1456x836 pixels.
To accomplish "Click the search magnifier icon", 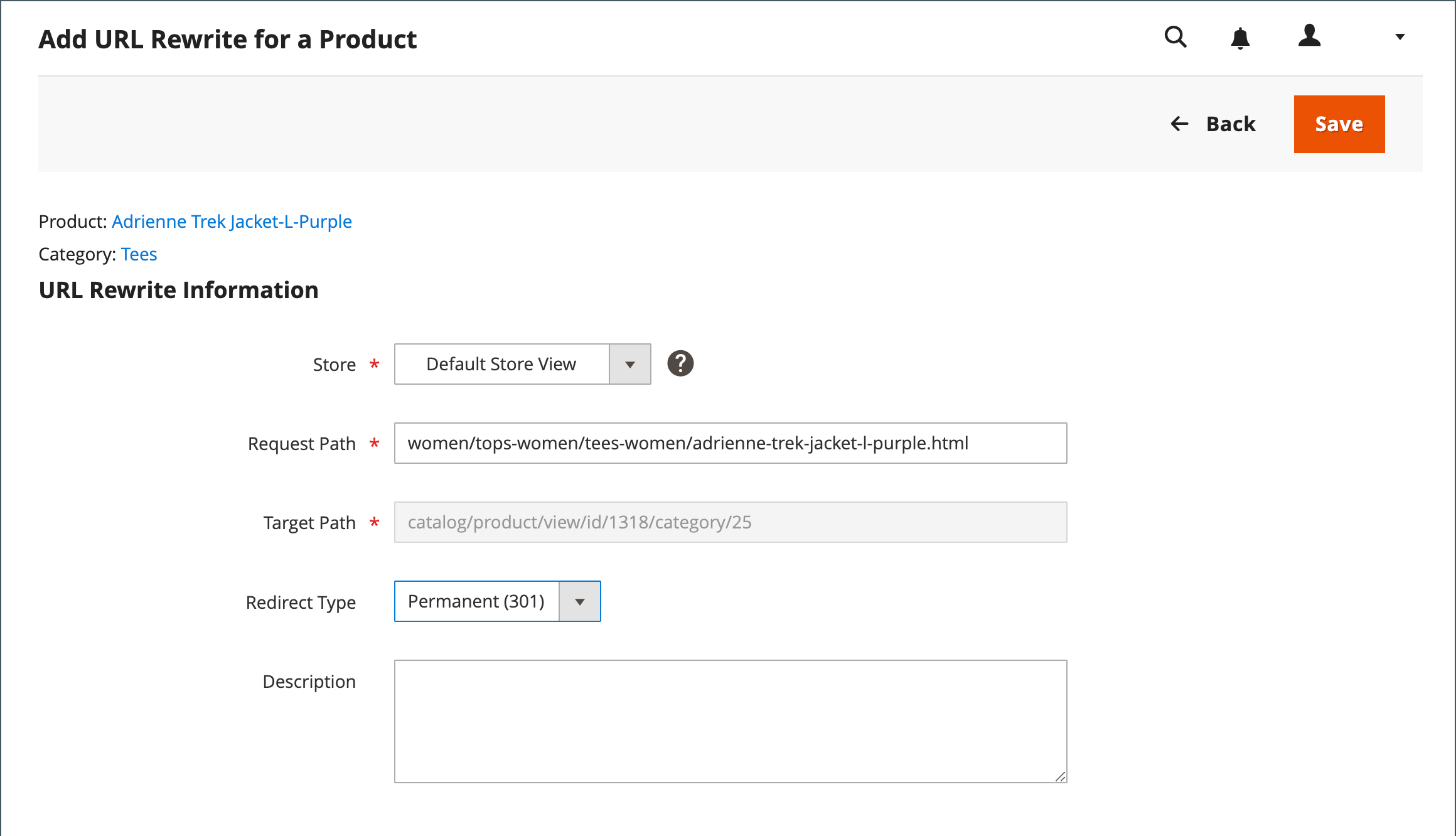I will [x=1175, y=37].
